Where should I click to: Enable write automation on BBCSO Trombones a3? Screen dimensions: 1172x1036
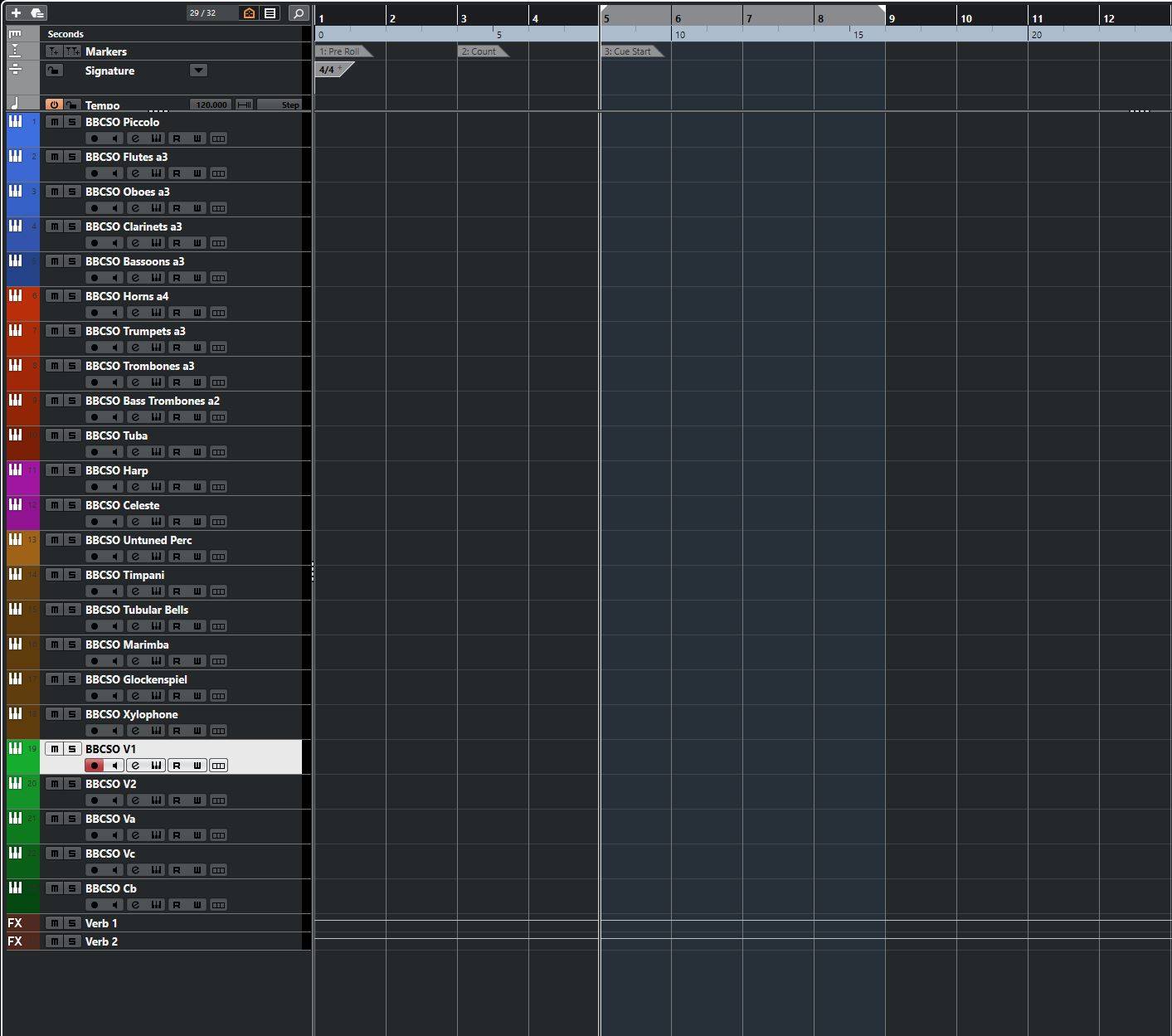click(x=197, y=382)
